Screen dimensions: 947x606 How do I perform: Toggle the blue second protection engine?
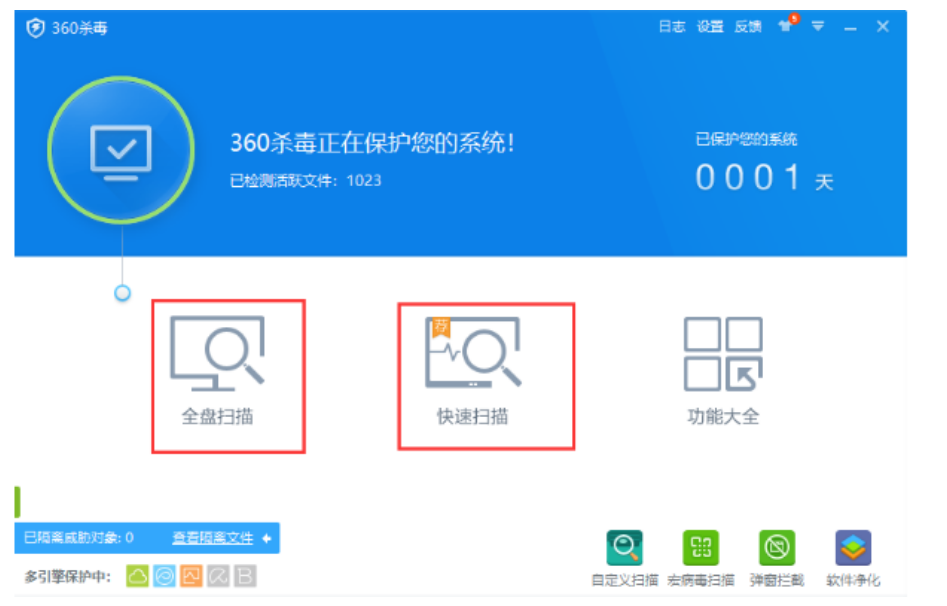[x=164, y=576]
